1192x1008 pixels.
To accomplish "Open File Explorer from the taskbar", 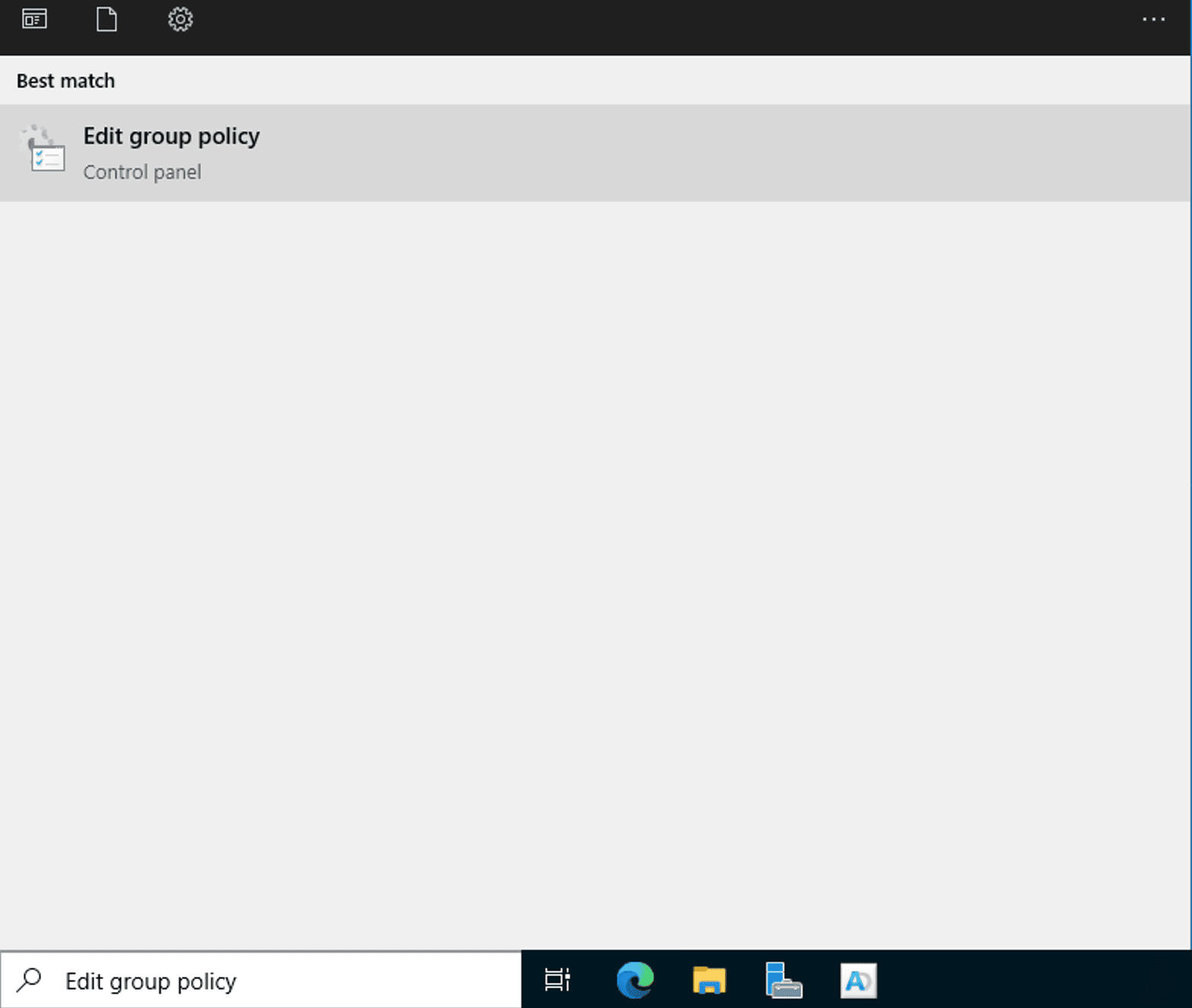I will click(709, 981).
